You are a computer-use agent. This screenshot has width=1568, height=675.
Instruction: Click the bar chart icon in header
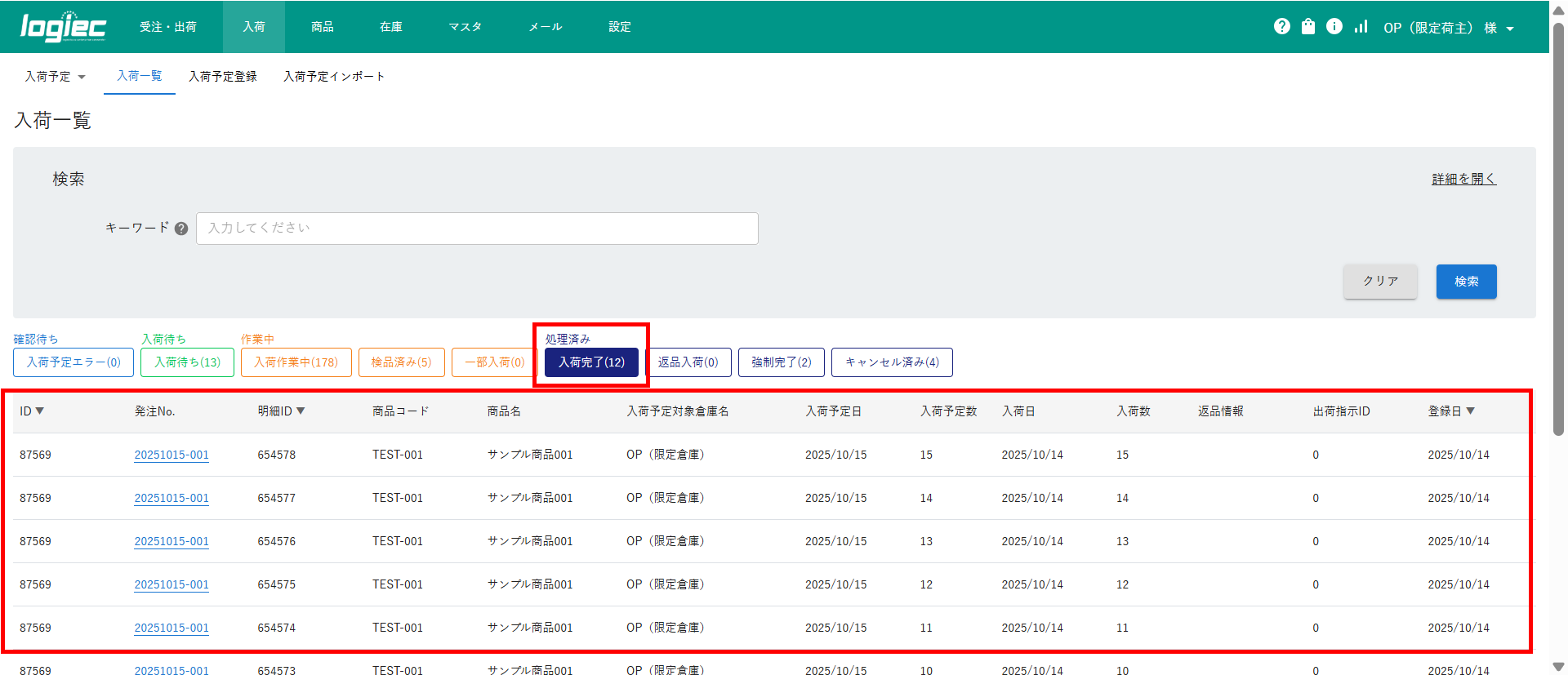1361,27
